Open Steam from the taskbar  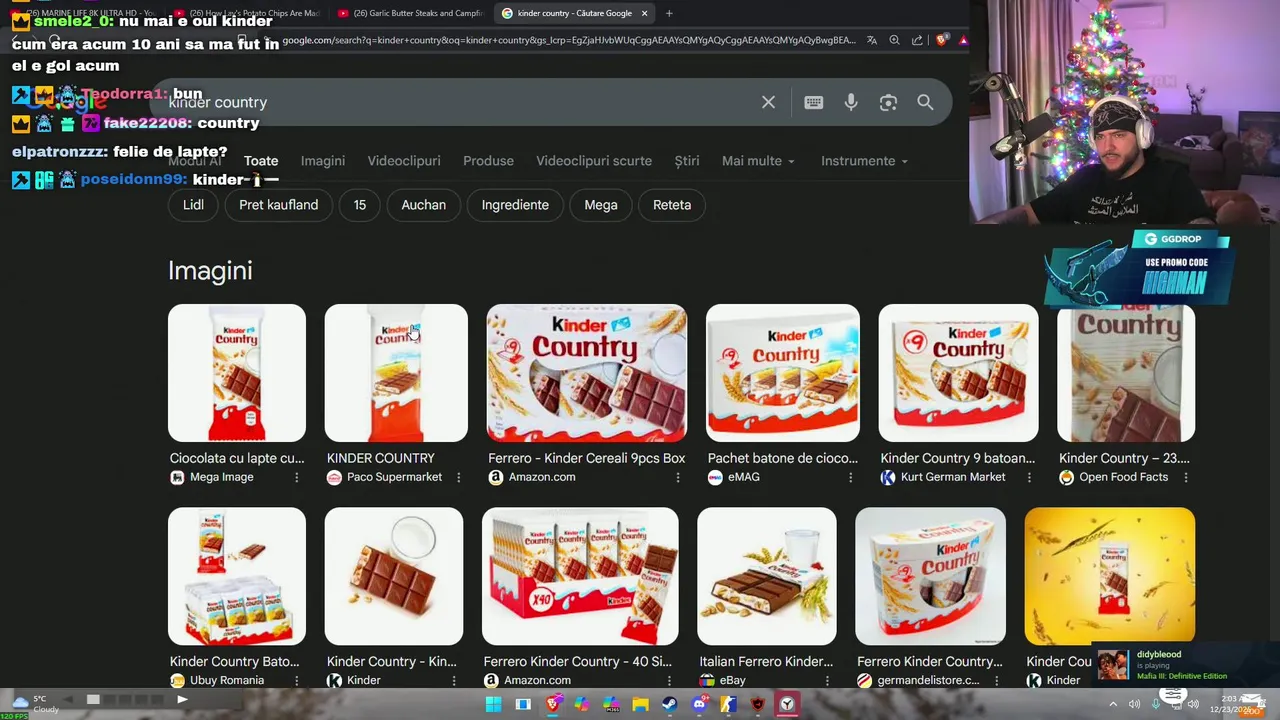(669, 704)
